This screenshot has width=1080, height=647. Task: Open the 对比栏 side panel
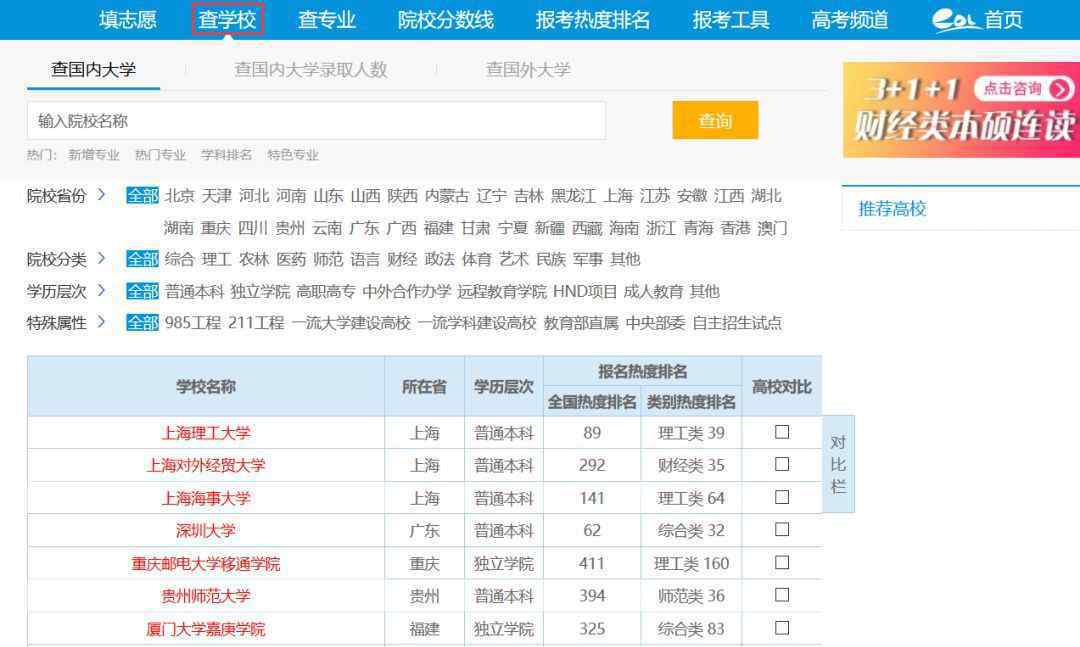tap(838, 464)
